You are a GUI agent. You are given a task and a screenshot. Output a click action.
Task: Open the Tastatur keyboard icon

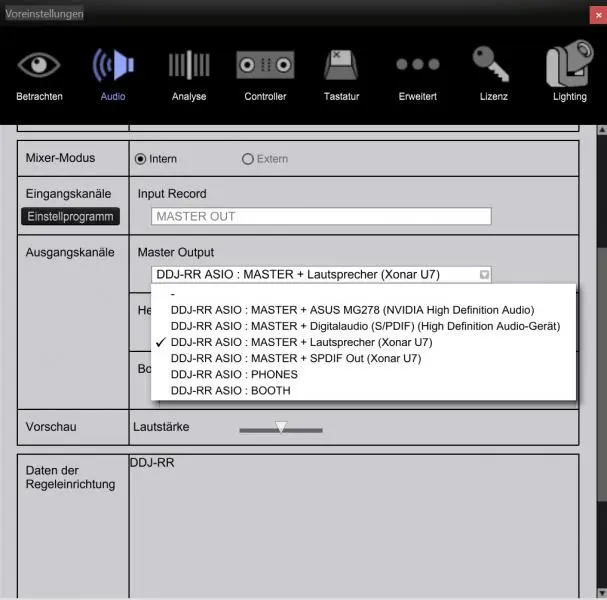341,66
